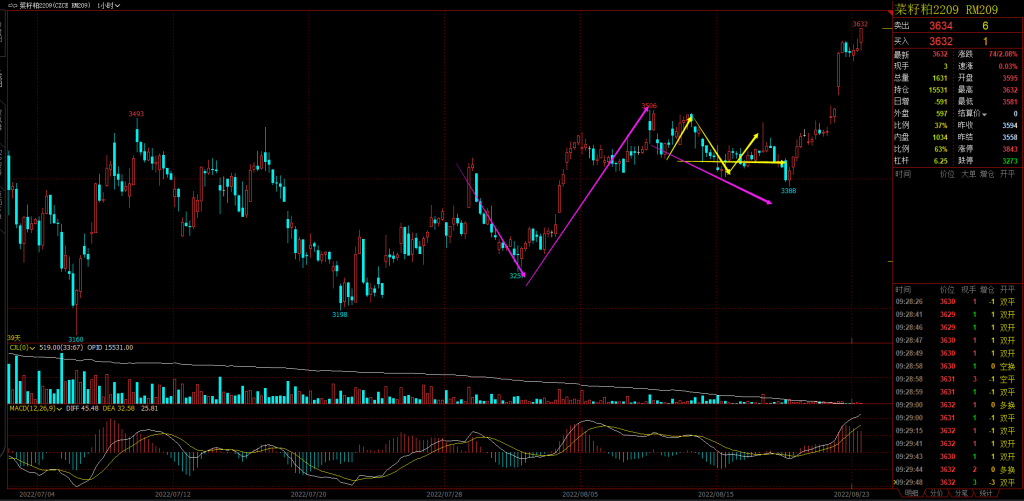Click the 39天 label on chart

point(13,337)
